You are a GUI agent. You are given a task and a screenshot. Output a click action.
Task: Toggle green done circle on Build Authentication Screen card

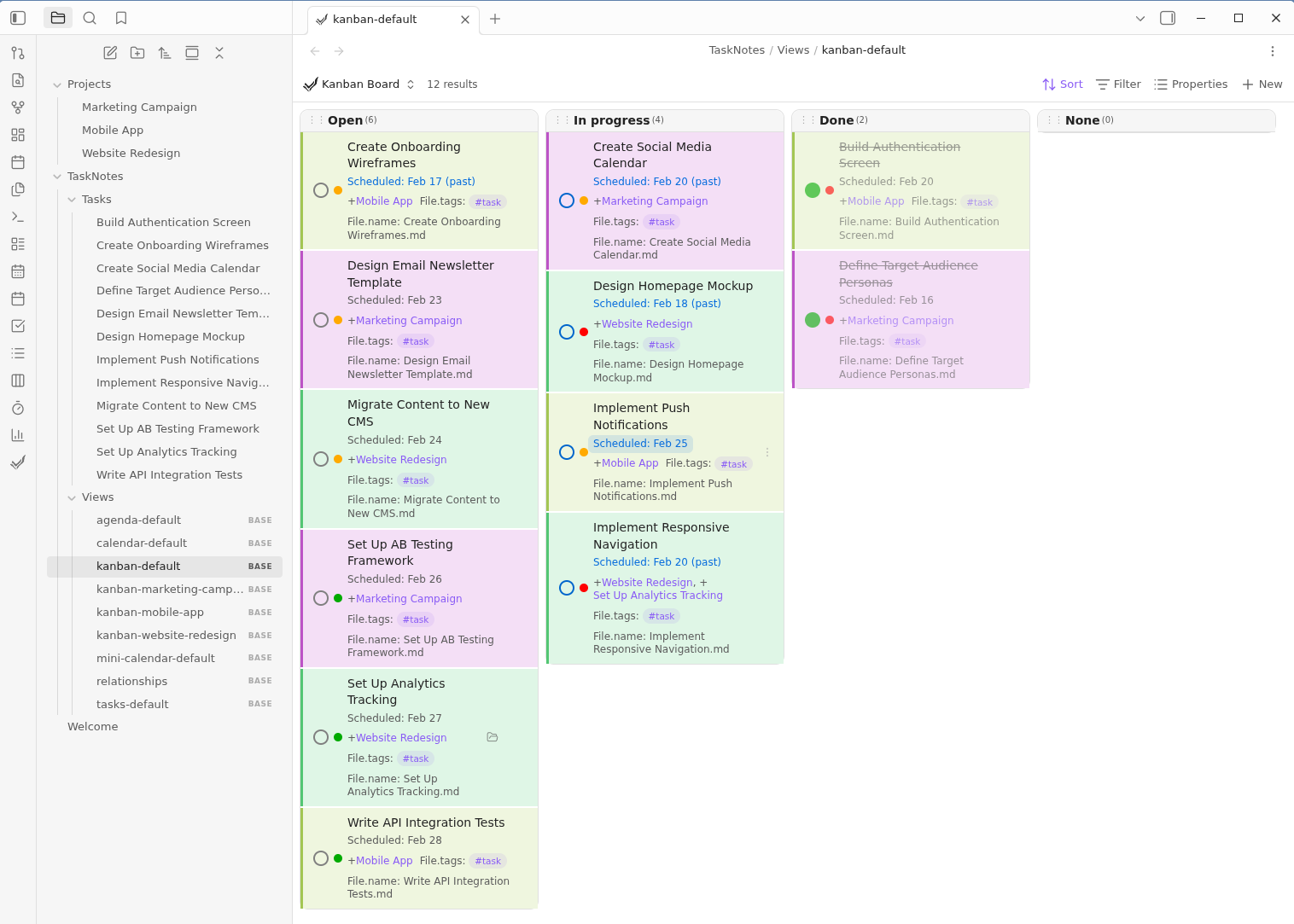click(813, 190)
